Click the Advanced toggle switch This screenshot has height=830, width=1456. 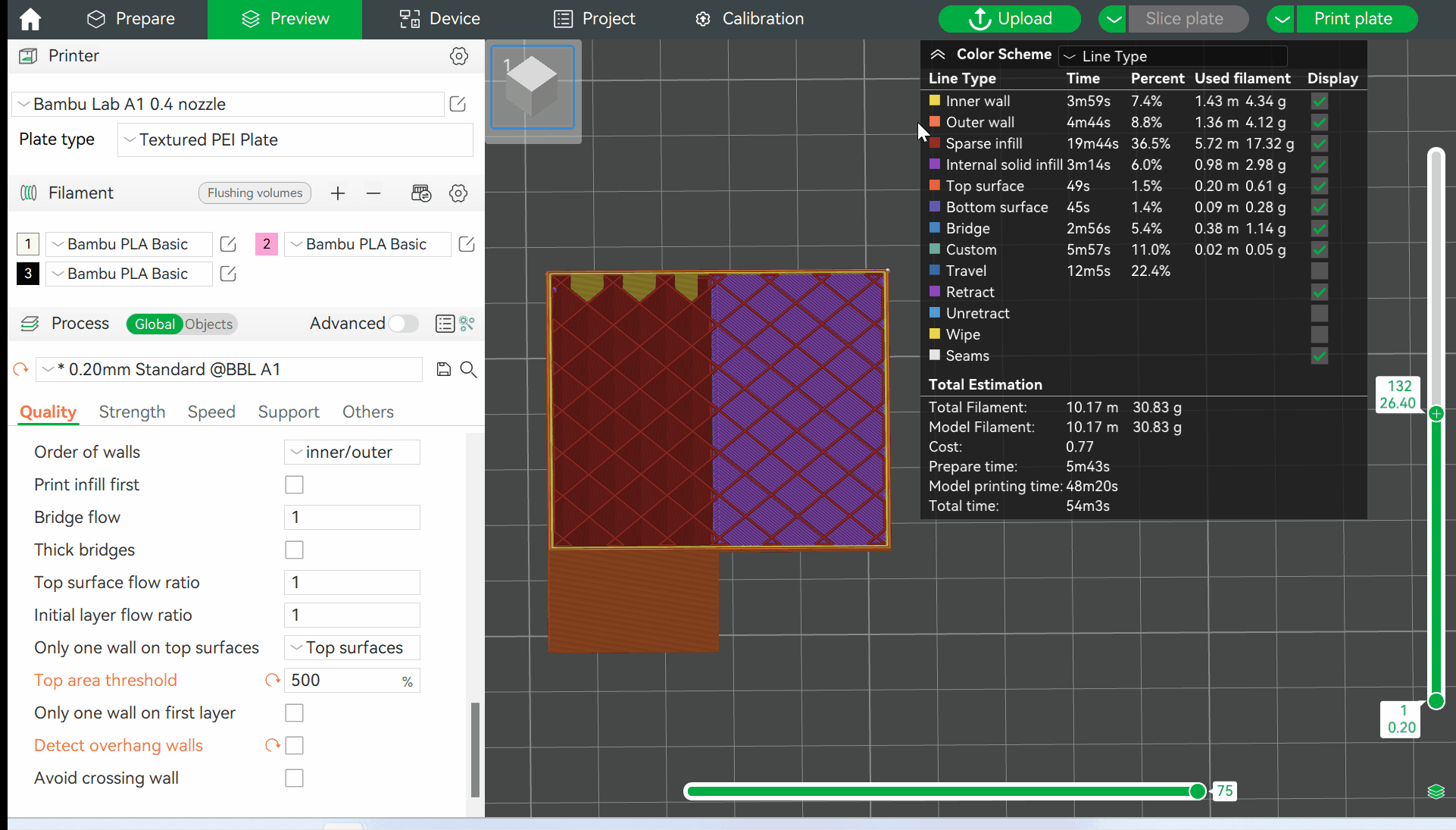click(404, 323)
